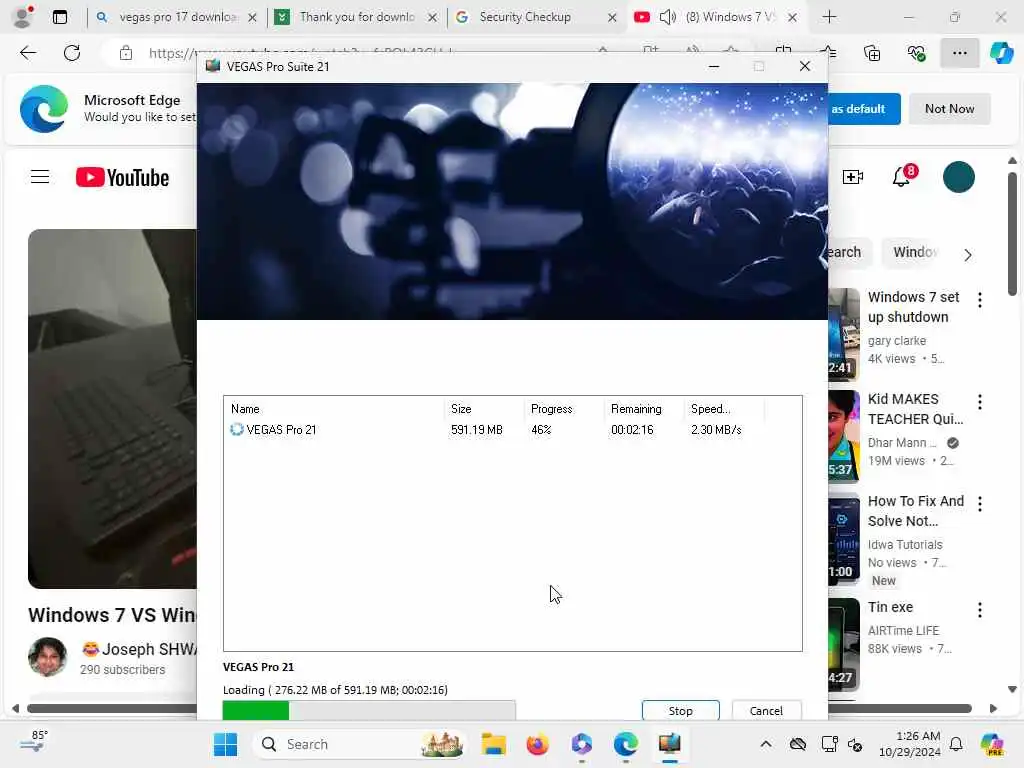Open YouTube notifications bell
Viewport: 1024px width, 768px height.
(902, 176)
